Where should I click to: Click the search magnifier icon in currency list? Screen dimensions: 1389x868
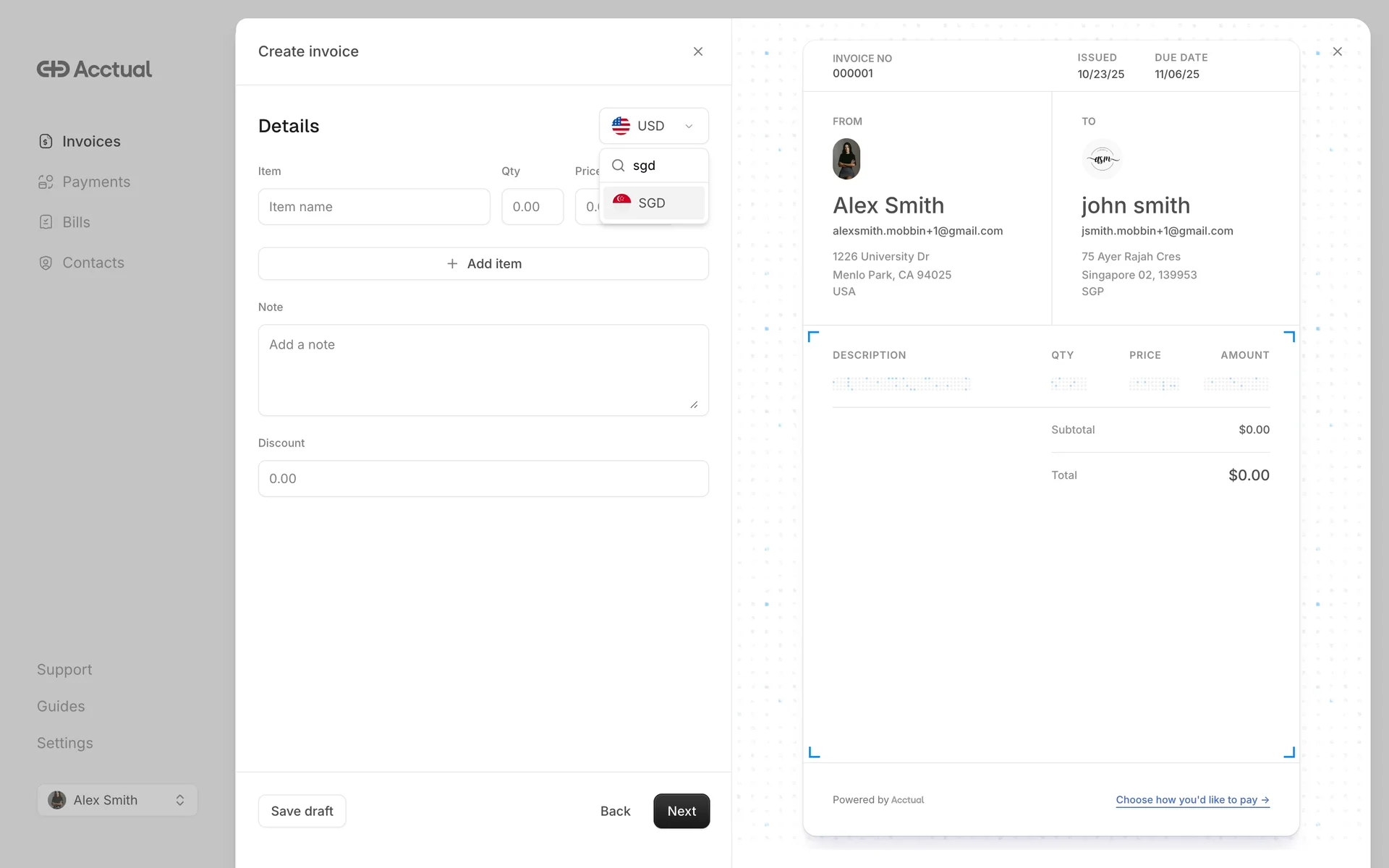(x=618, y=166)
